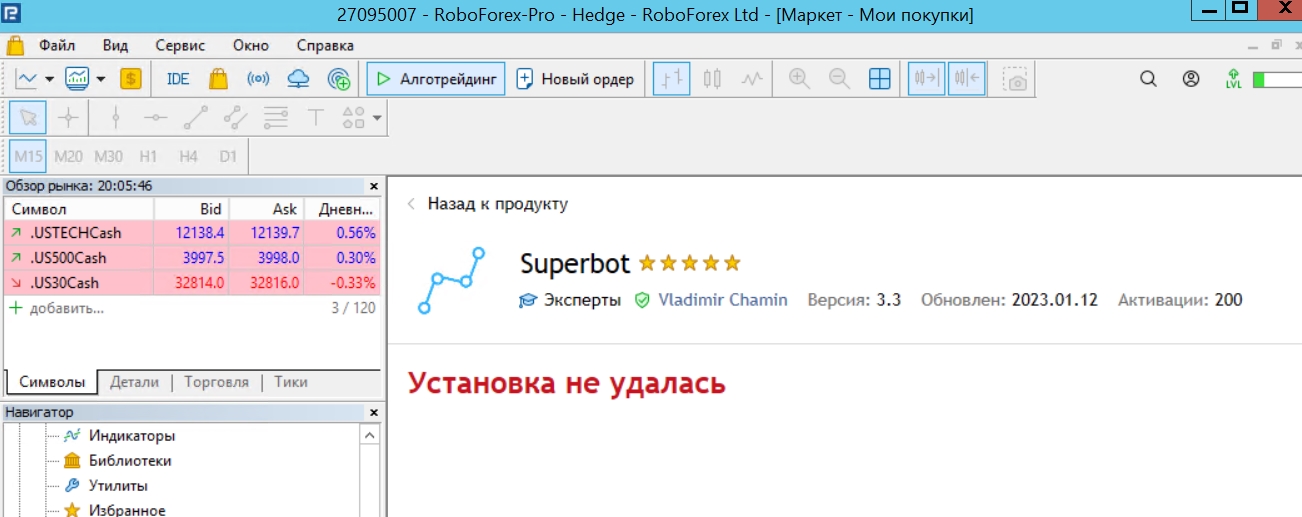Open Vladimir Chamin author link

722,300
